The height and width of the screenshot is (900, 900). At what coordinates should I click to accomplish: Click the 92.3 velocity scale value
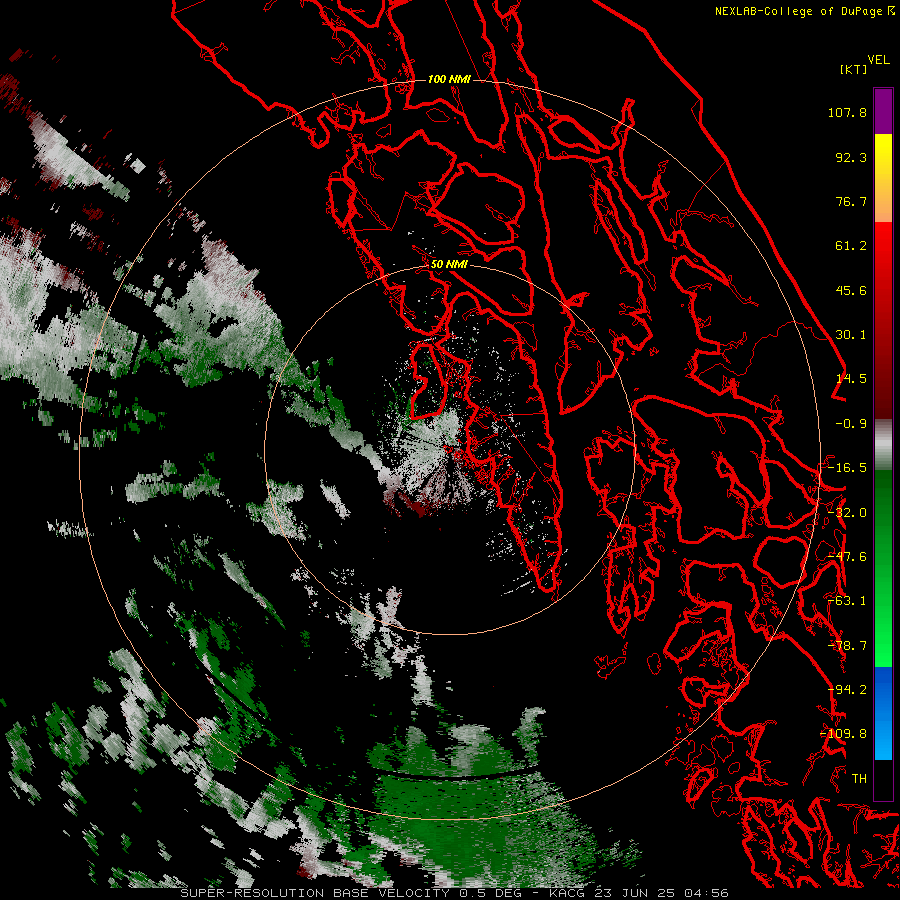[x=851, y=157]
